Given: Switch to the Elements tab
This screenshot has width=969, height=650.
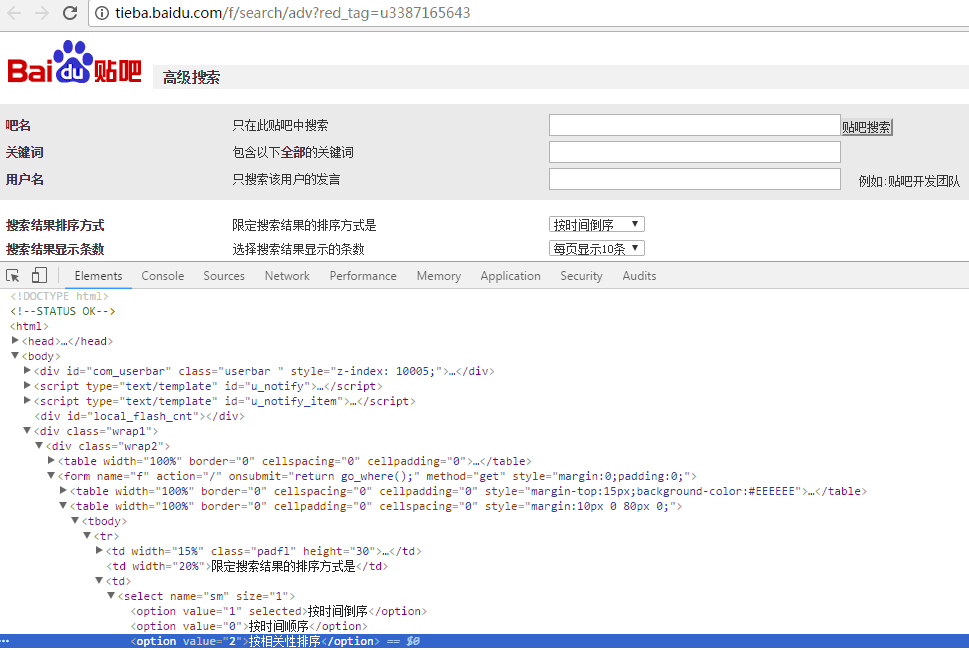Looking at the screenshot, I should pyautogui.click(x=98, y=276).
